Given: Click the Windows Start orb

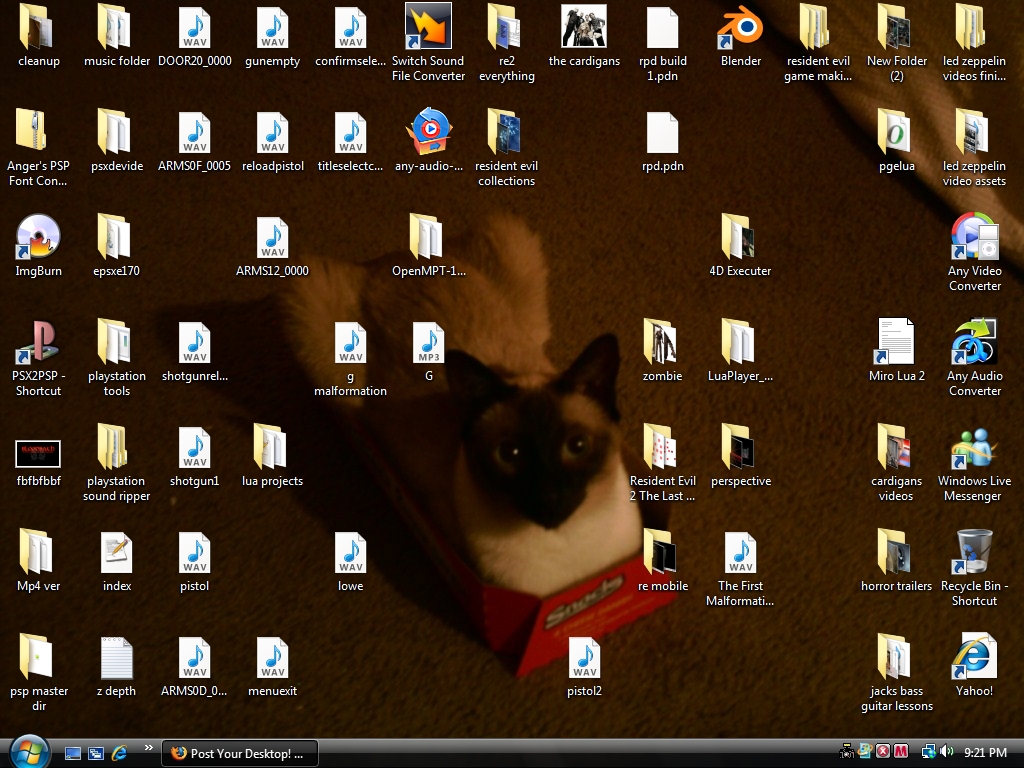Looking at the screenshot, I should [x=28, y=751].
